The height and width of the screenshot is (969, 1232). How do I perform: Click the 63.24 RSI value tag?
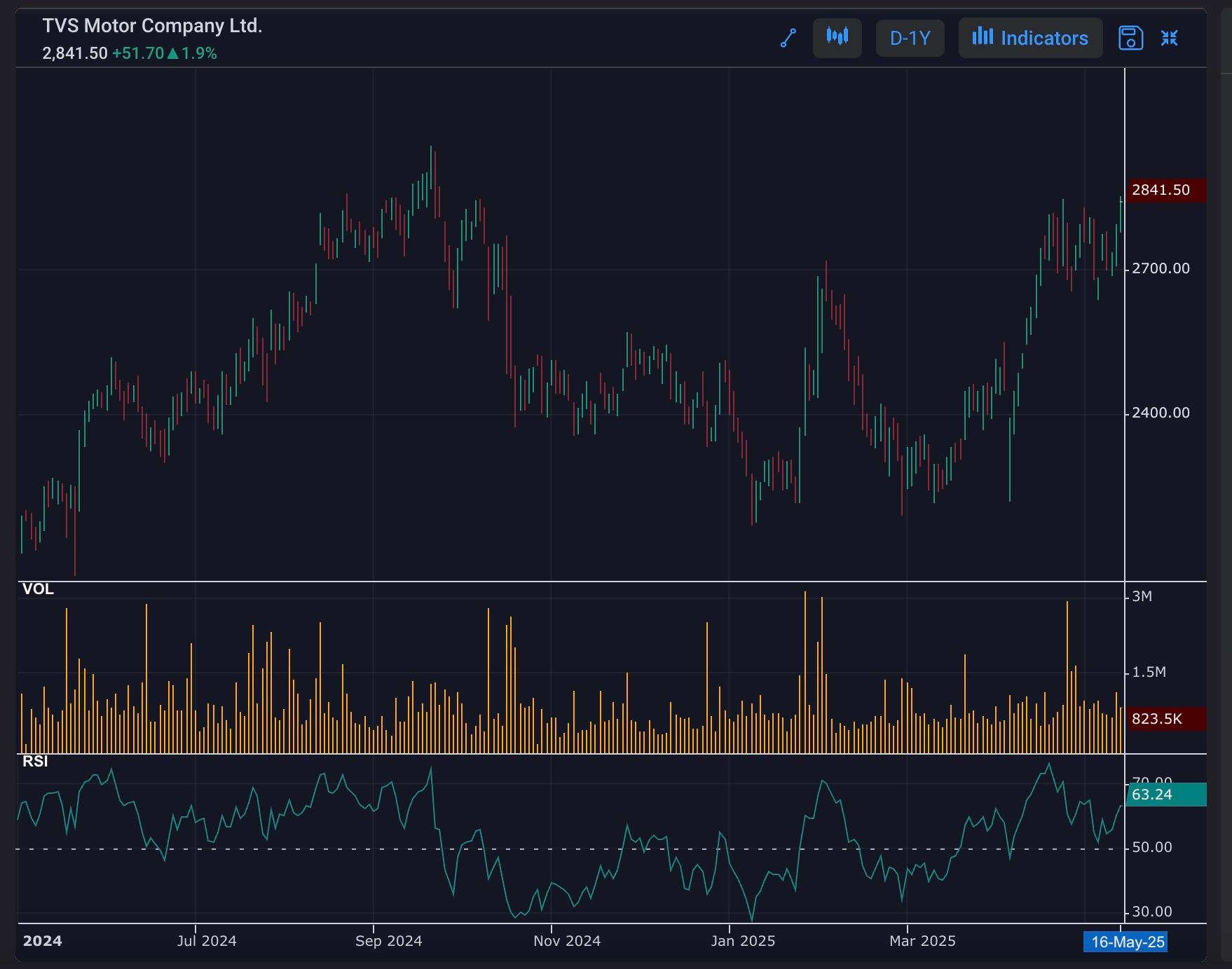coord(1166,795)
